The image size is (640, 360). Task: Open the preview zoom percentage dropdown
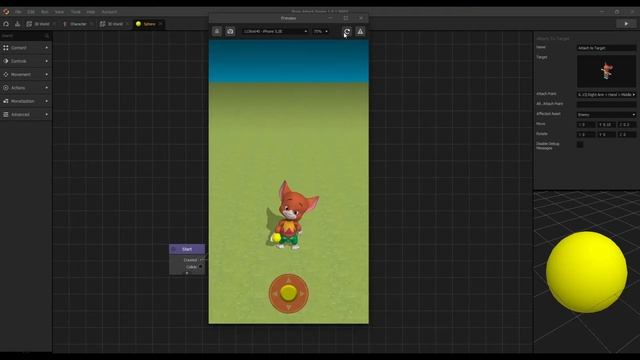(321, 31)
